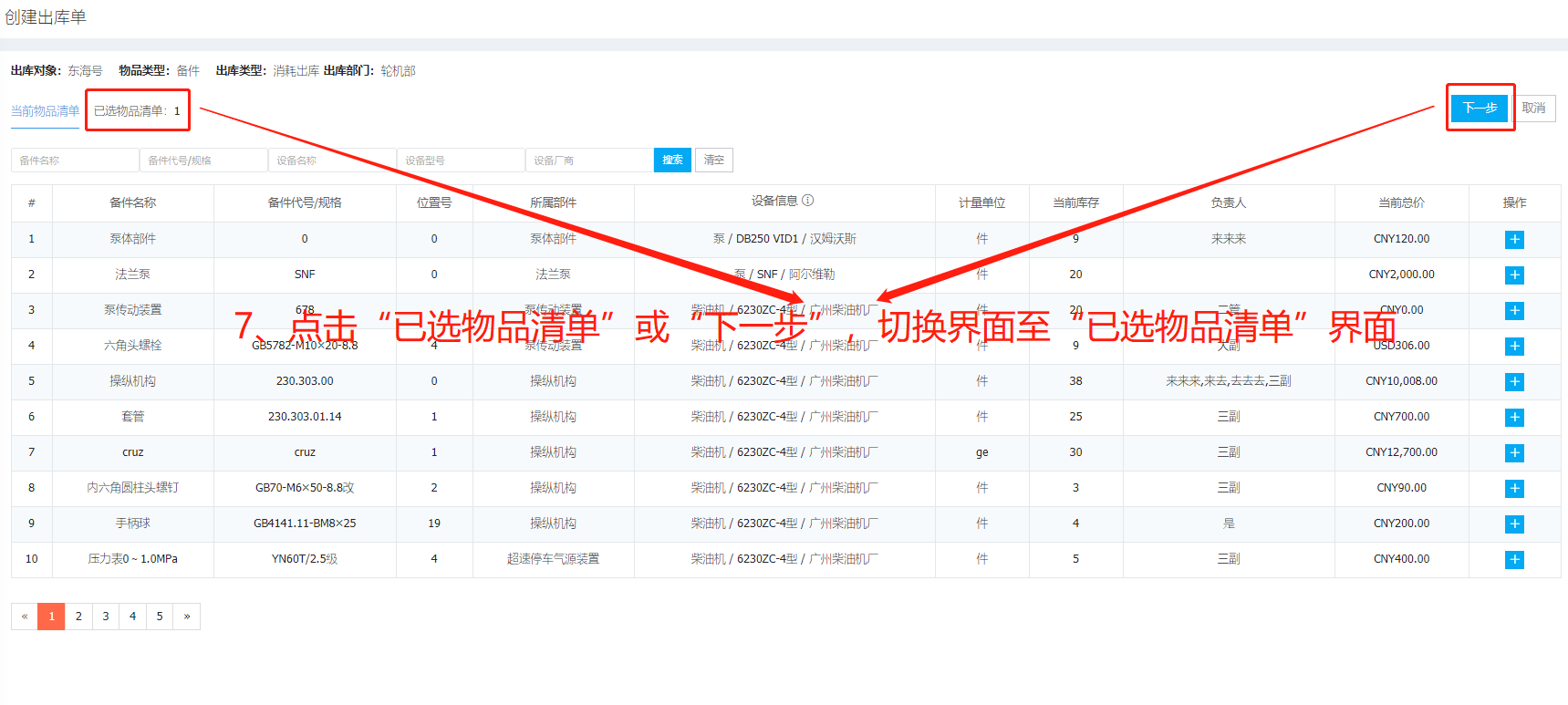The height and width of the screenshot is (705, 1568).
Task: Add 230.303.00 操纵机构 row with the plus icon
Action: point(1514,382)
